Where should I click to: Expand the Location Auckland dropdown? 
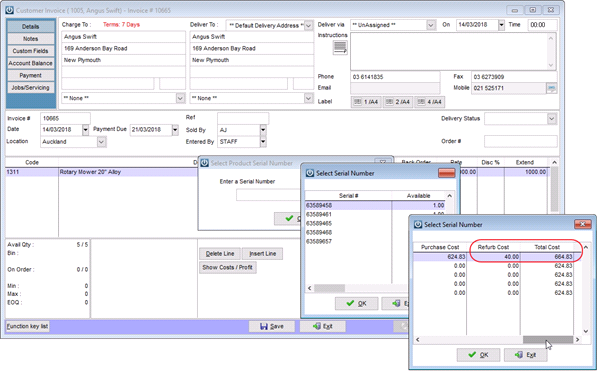point(101,142)
